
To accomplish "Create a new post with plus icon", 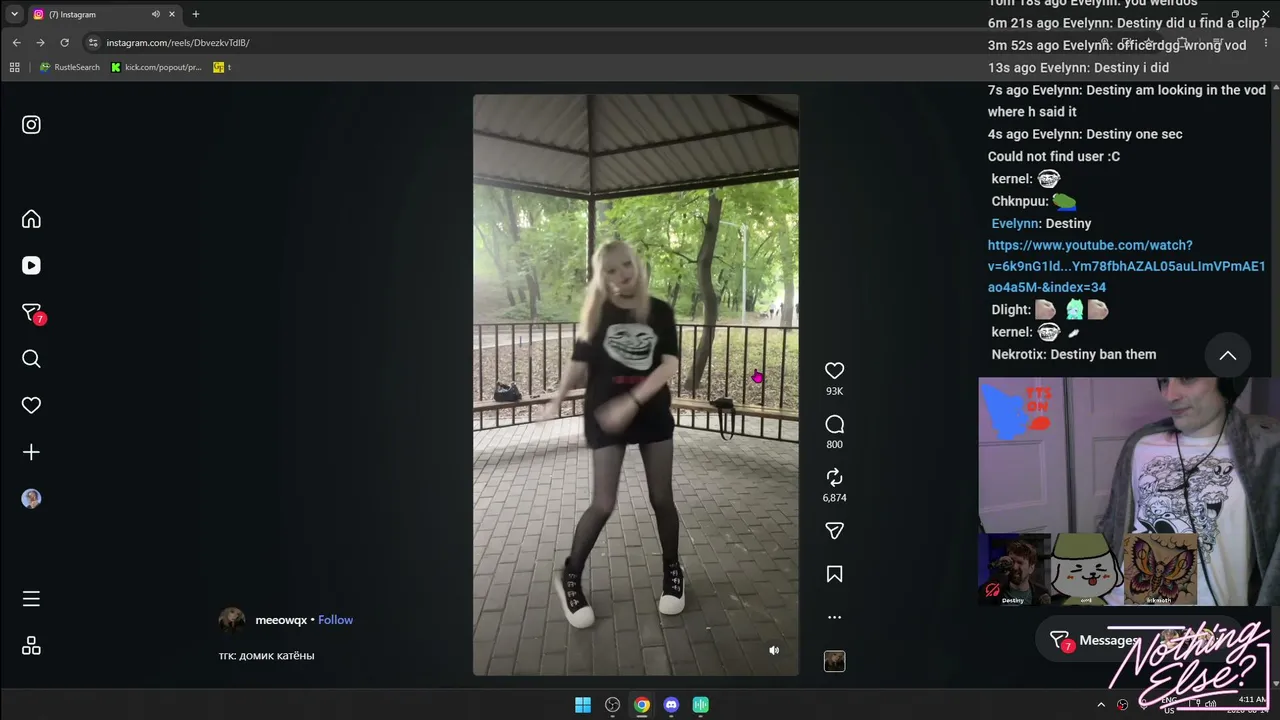I will [x=31, y=452].
